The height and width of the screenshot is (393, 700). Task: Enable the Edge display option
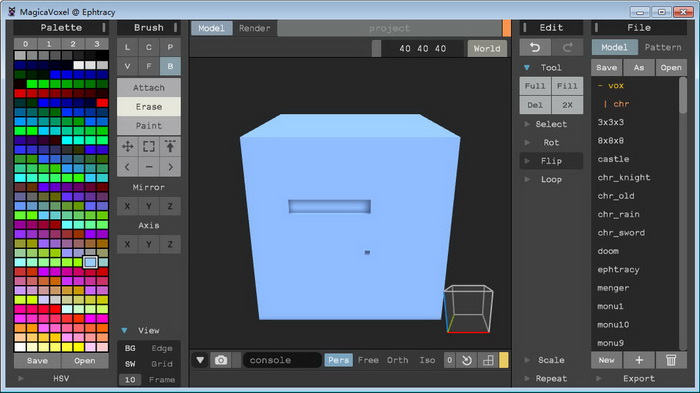tap(162, 348)
